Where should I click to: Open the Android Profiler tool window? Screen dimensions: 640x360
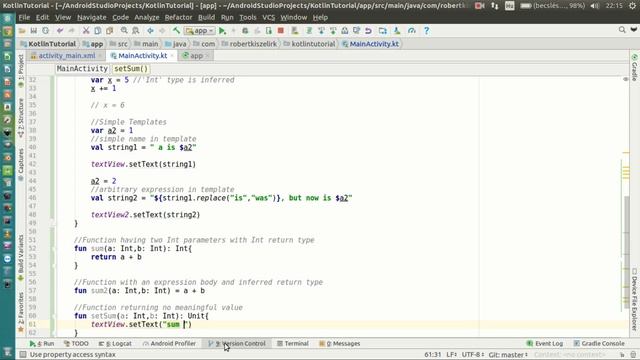169,344
